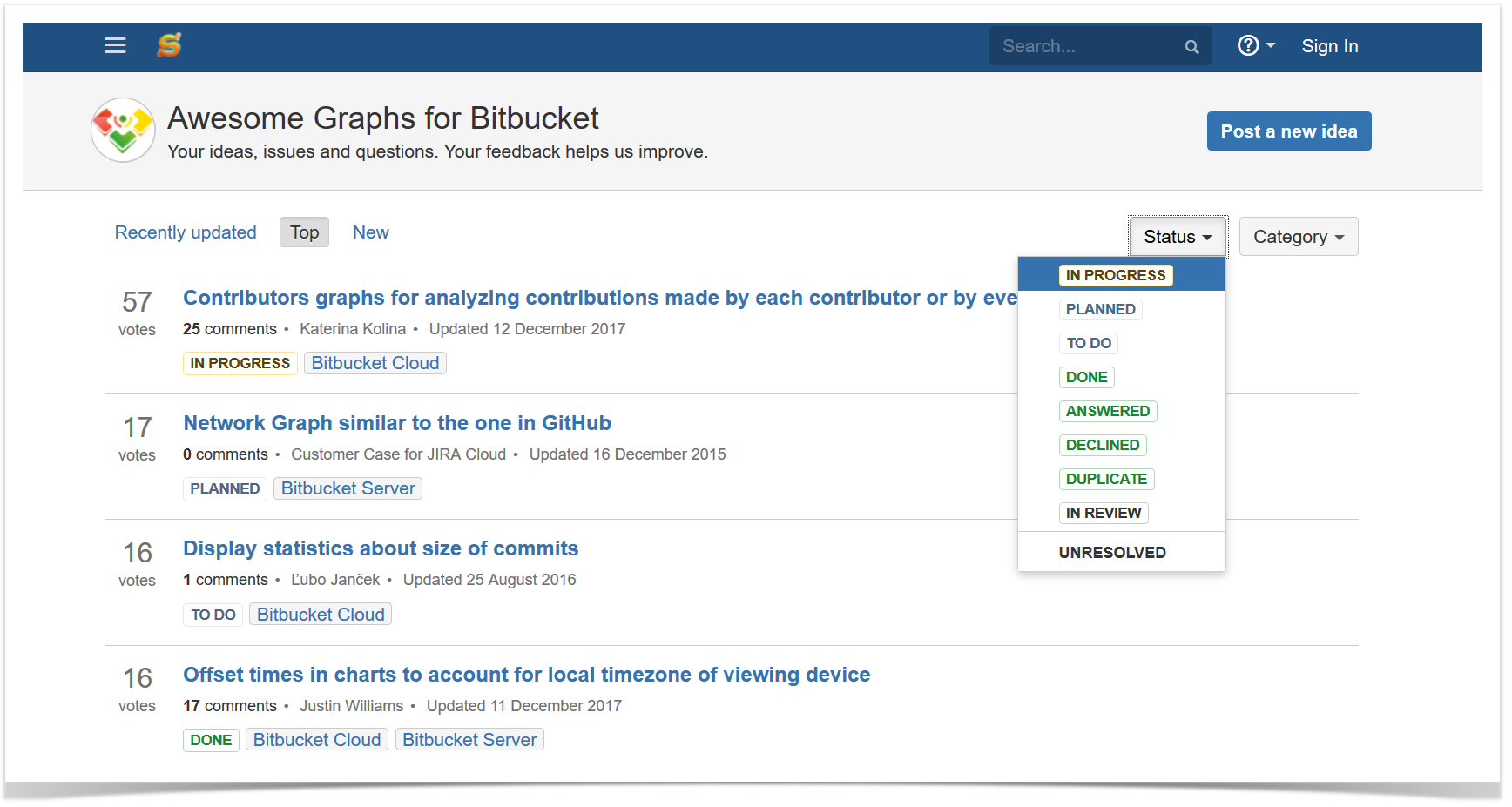Open Network Graph similar to GitHub idea

[x=397, y=423]
